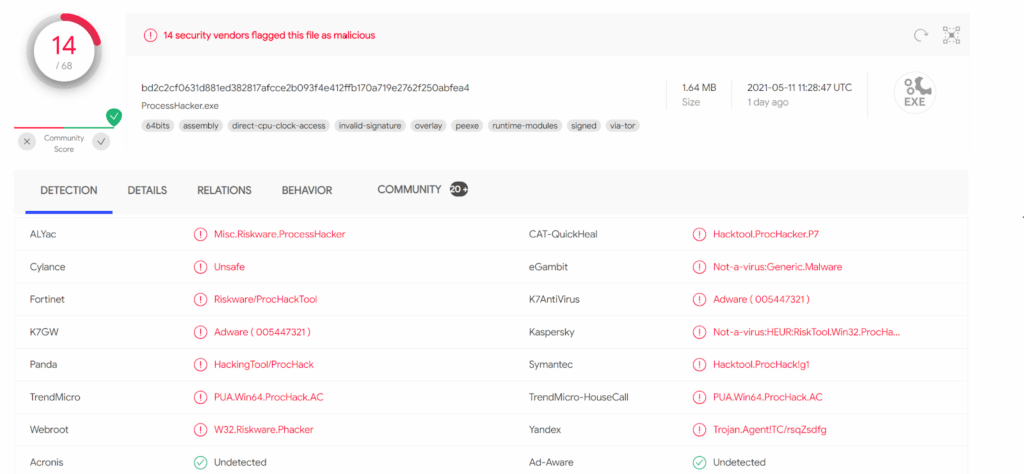
Task: Click green check icon in Acronis row
Action: click(200, 462)
